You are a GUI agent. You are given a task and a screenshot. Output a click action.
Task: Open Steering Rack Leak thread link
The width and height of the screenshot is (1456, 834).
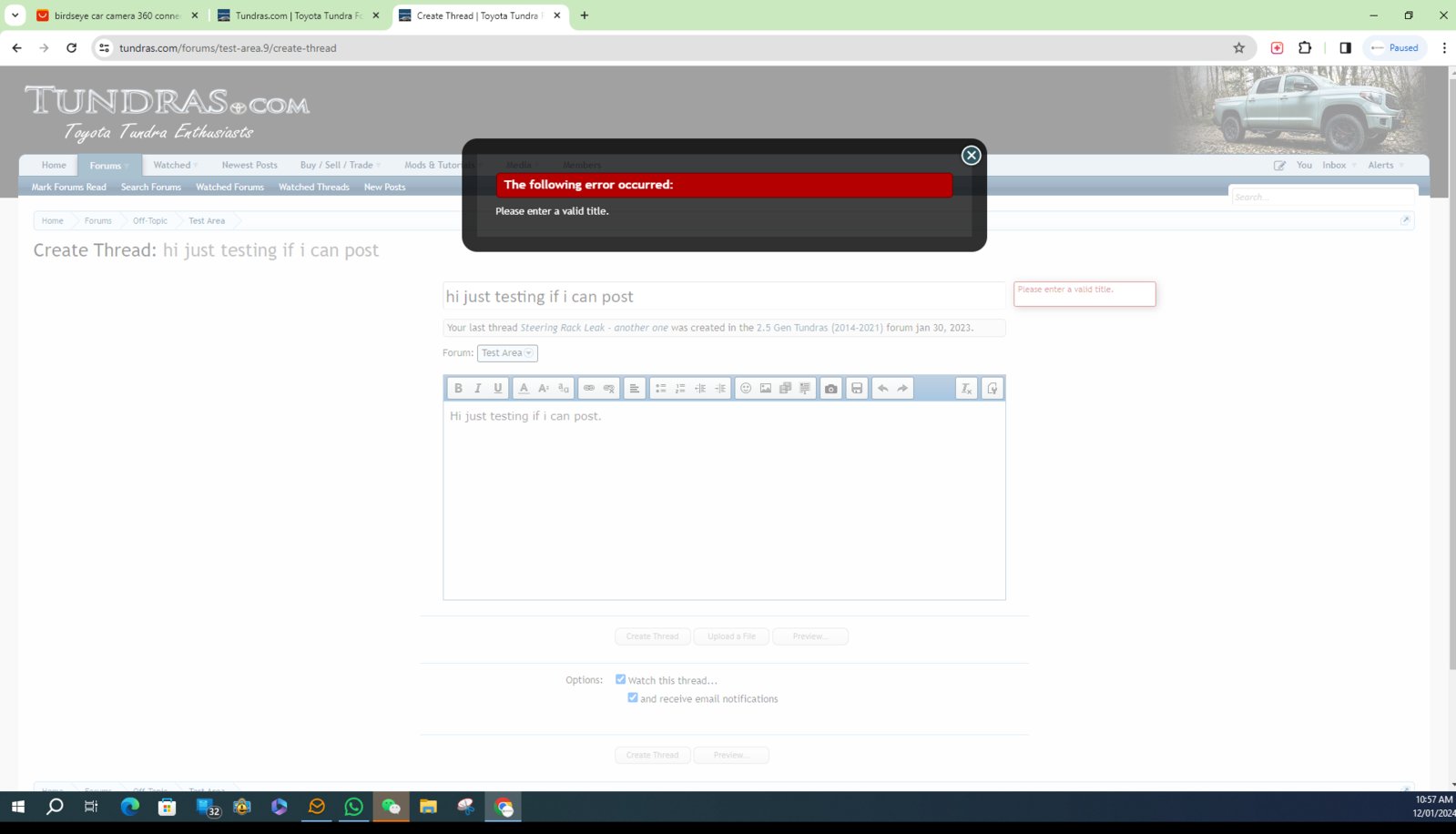pos(594,328)
